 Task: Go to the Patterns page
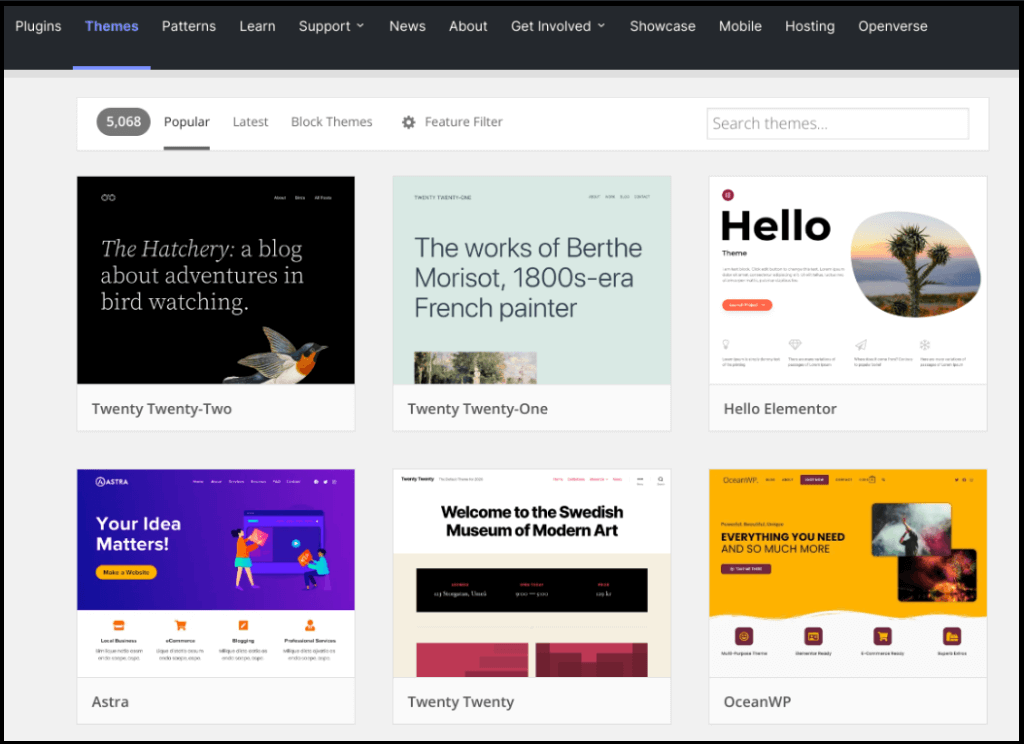(189, 26)
